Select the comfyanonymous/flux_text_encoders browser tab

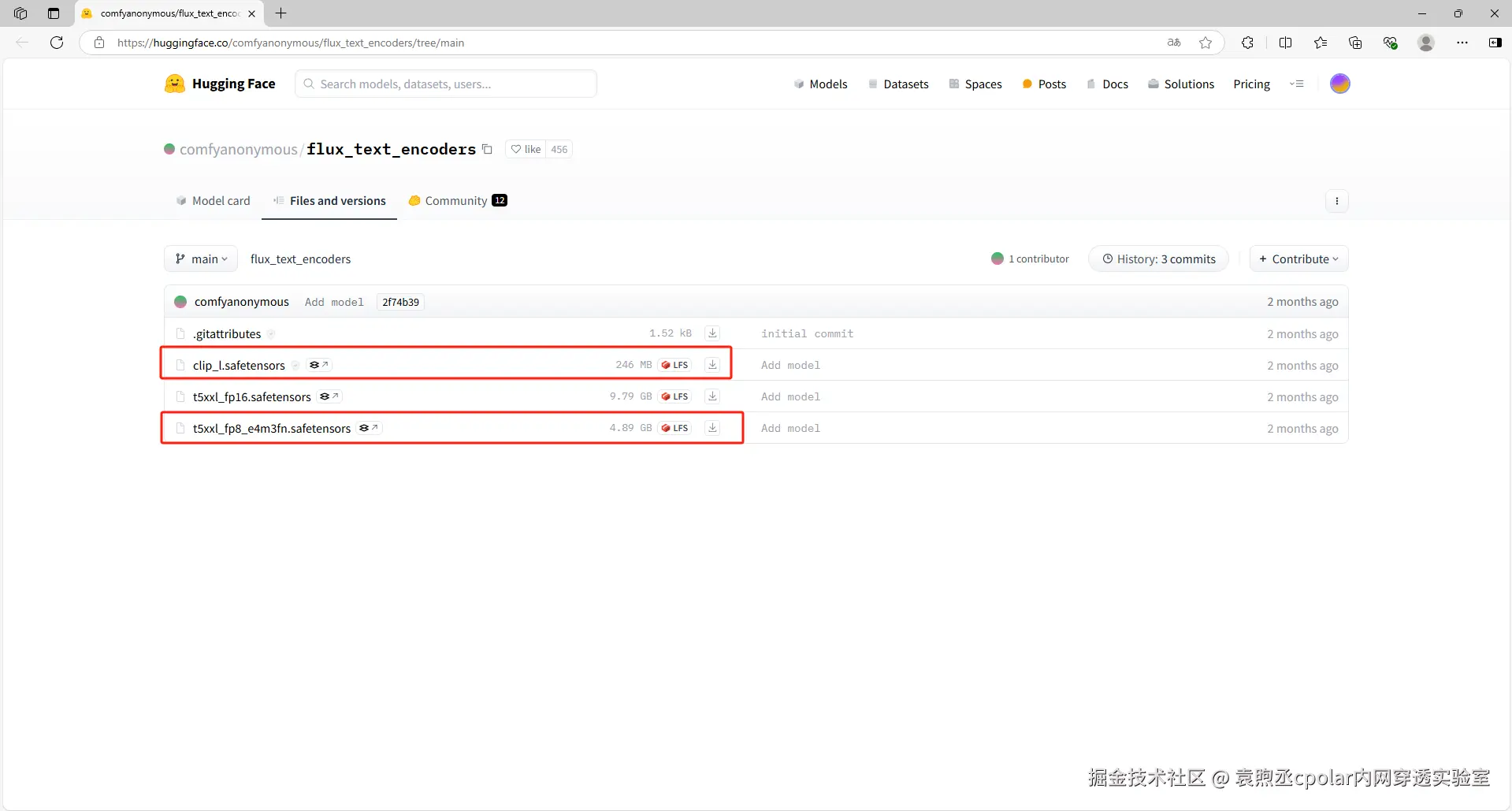tap(169, 13)
